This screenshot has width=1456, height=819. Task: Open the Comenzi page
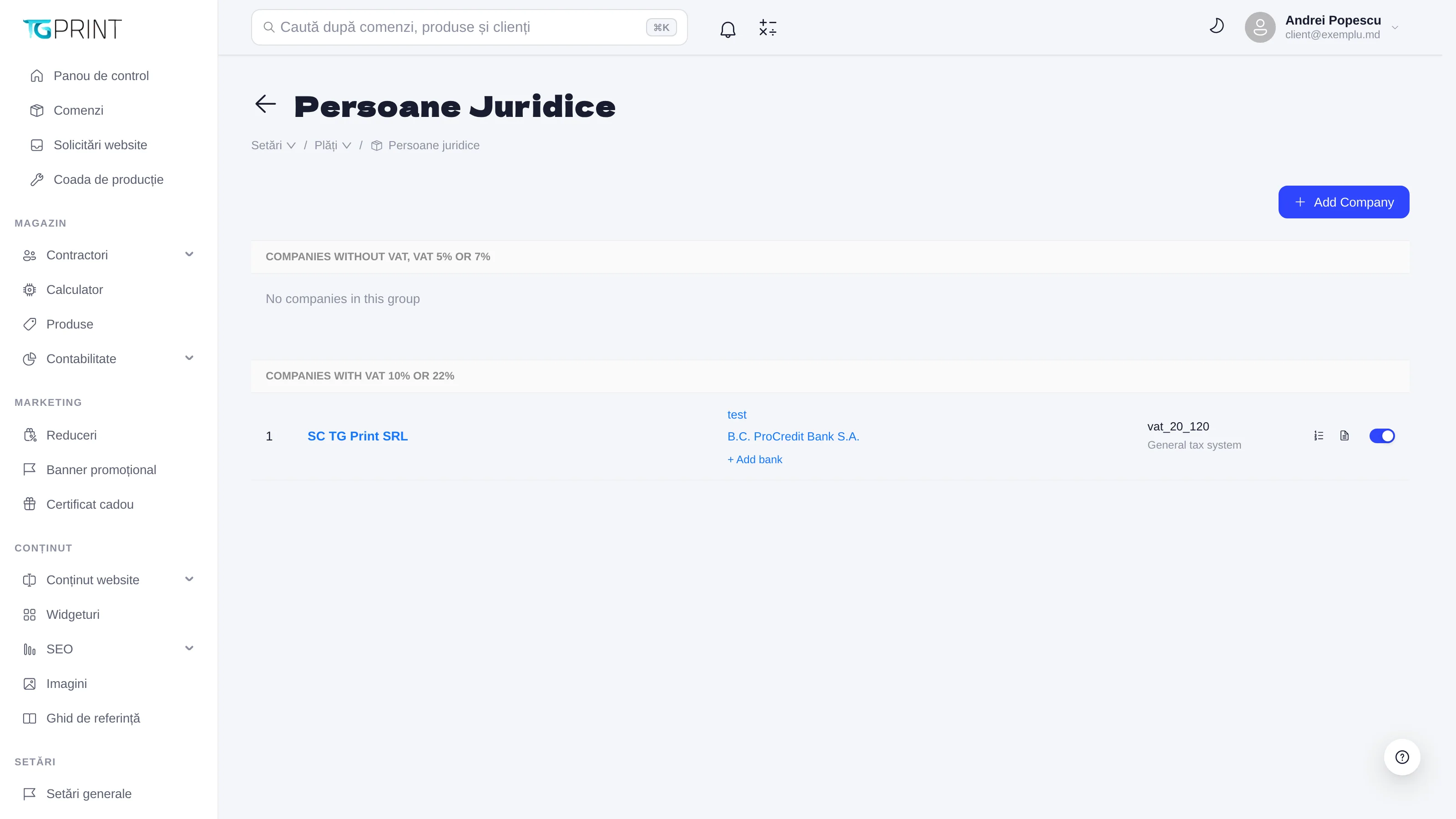(79, 110)
